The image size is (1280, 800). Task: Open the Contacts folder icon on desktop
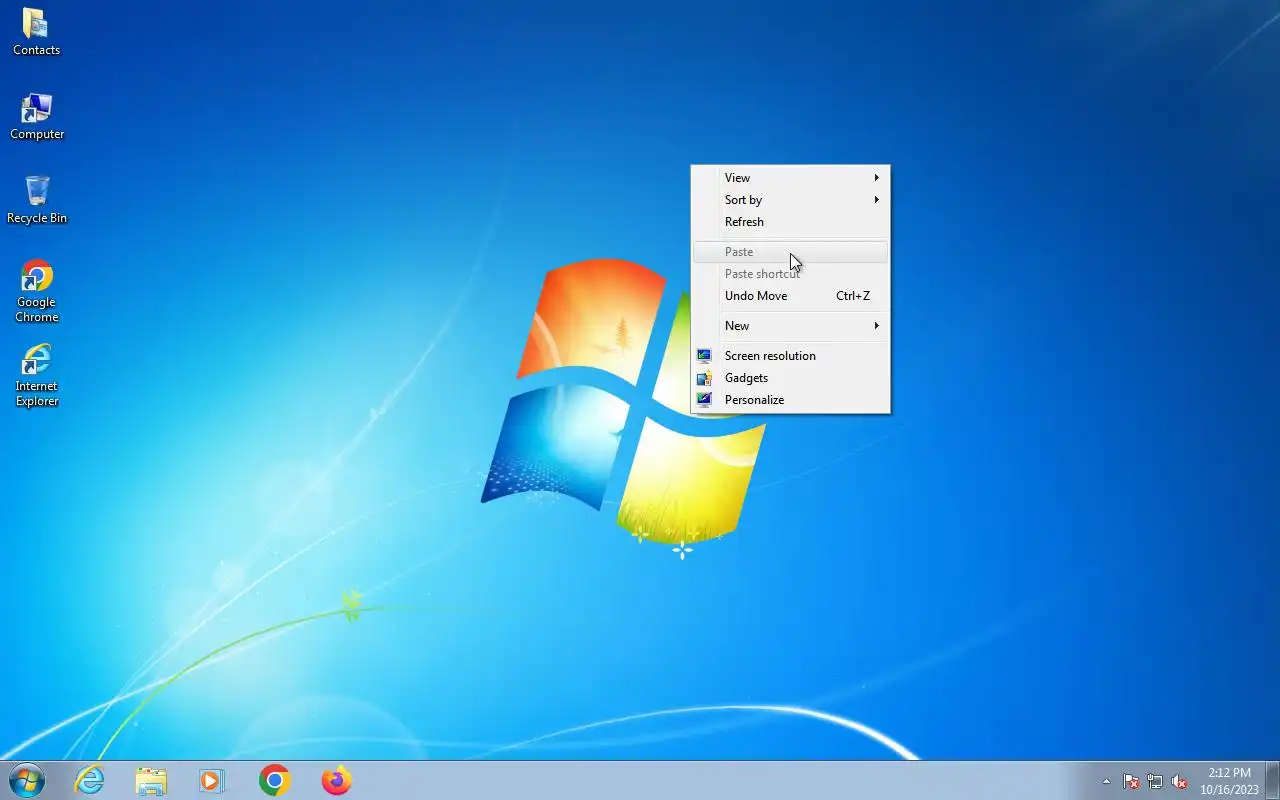pyautogui.click(x=36, y=31)
